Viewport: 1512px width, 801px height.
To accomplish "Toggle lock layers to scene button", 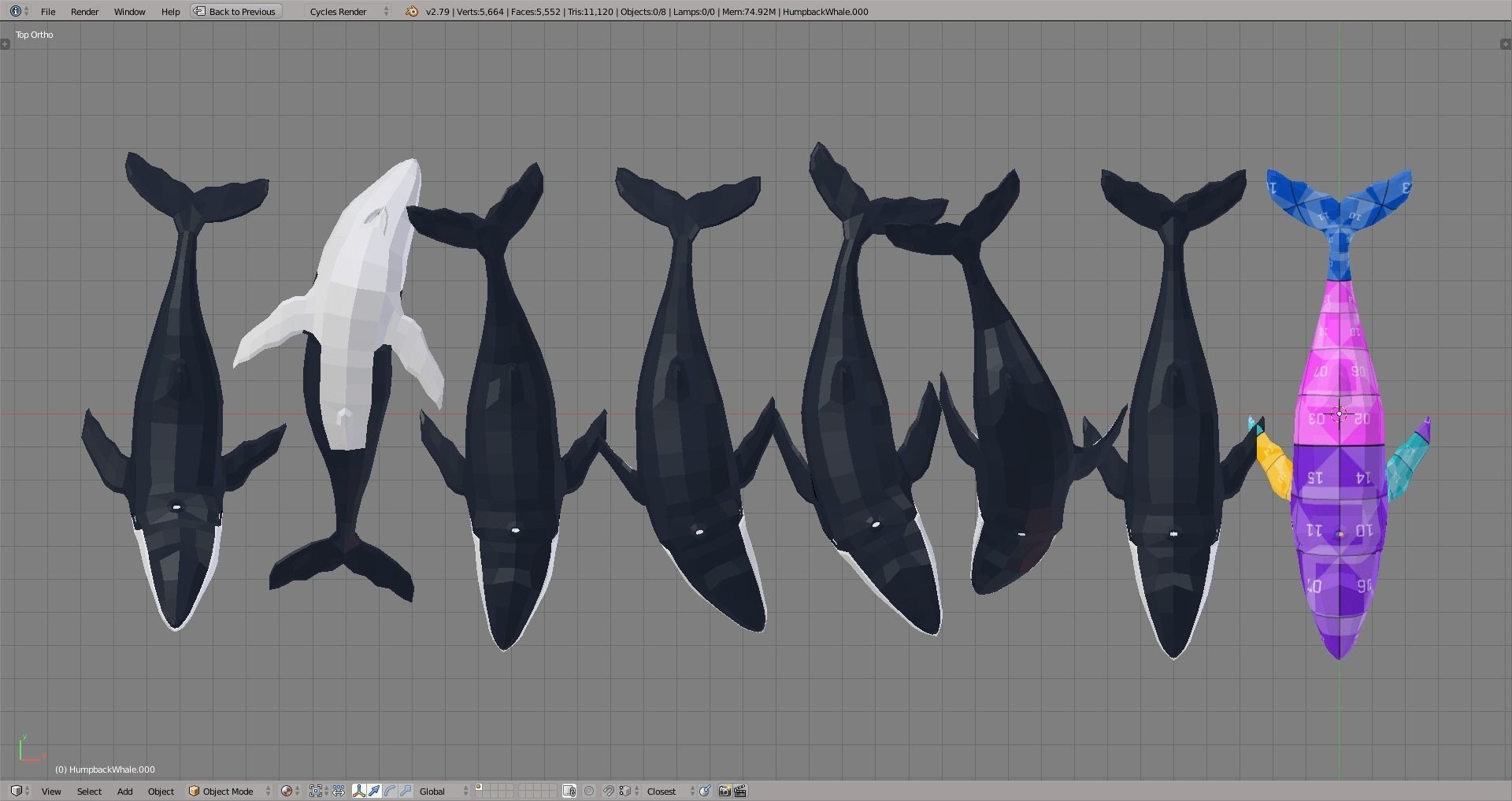I will tap(569, 791).
